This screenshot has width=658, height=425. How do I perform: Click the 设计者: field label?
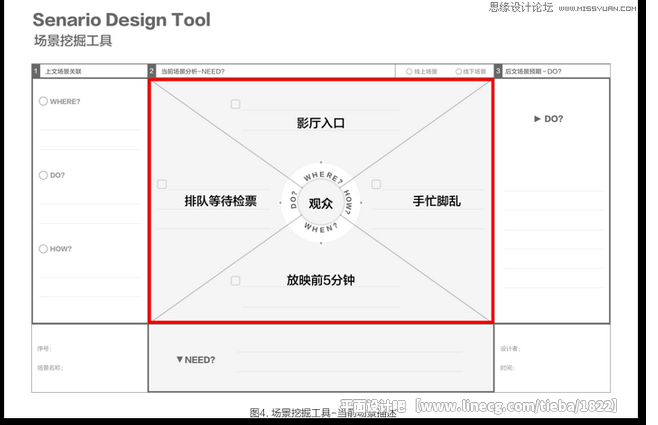click(x=510, y=349)
